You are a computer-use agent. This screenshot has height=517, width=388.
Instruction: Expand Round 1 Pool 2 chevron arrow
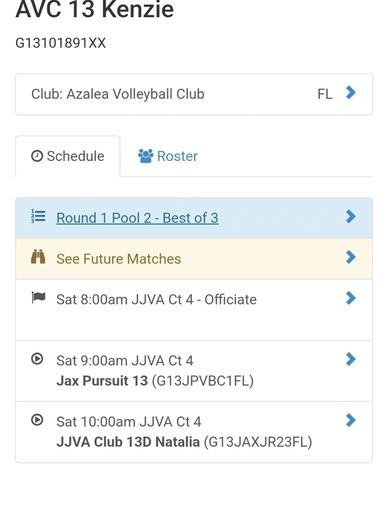click(351, 216)
